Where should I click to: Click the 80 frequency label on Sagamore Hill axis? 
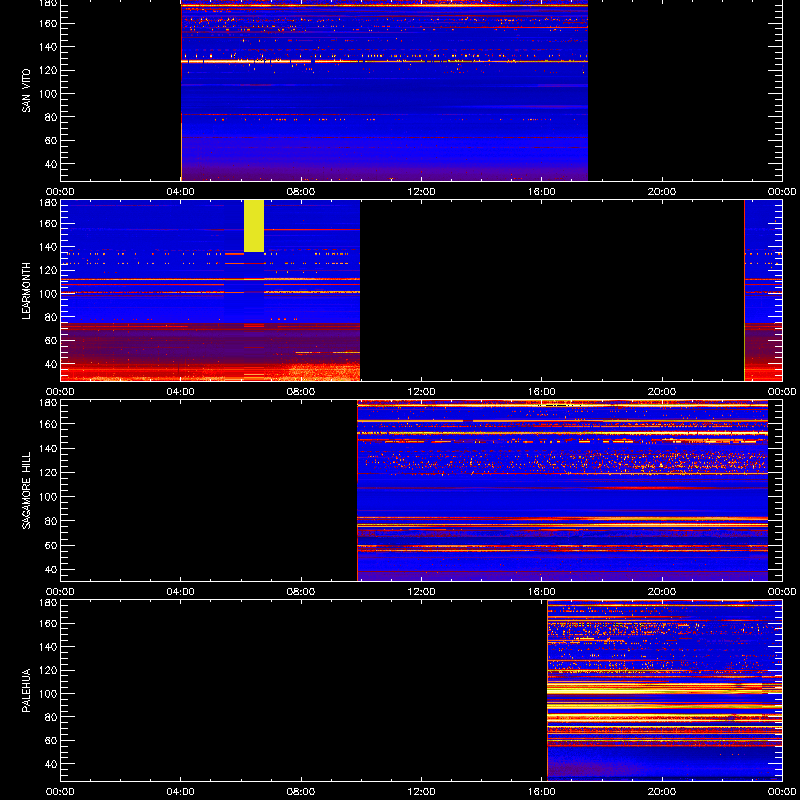coord(51,521)
